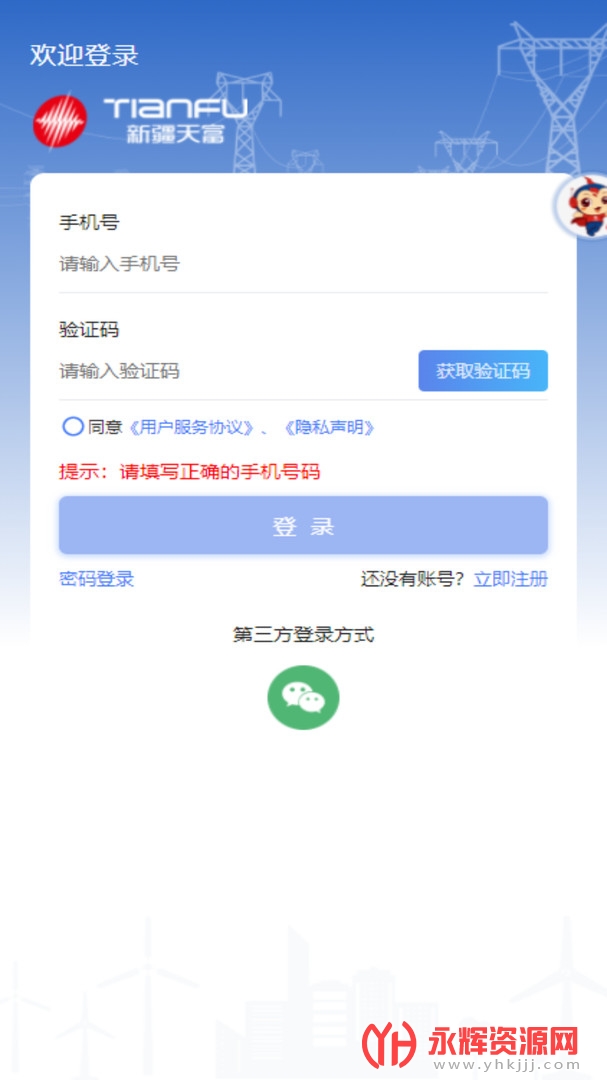Viewport: 607px width, 1080px height.
Task: Click the 立即注册 link
Action: (x=511, y=579)
